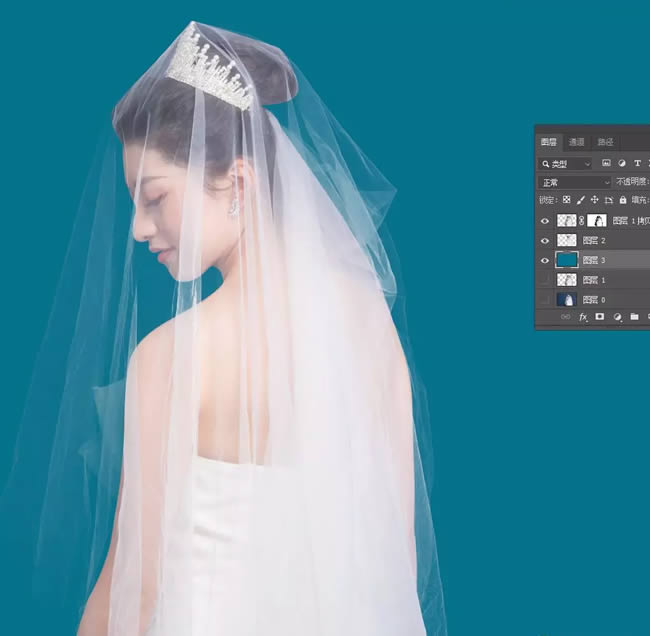Viewport: 650px width, 636px height.
Task: Switch to the 图层 (Layers) tab
Action: click(x=548, y=142)
